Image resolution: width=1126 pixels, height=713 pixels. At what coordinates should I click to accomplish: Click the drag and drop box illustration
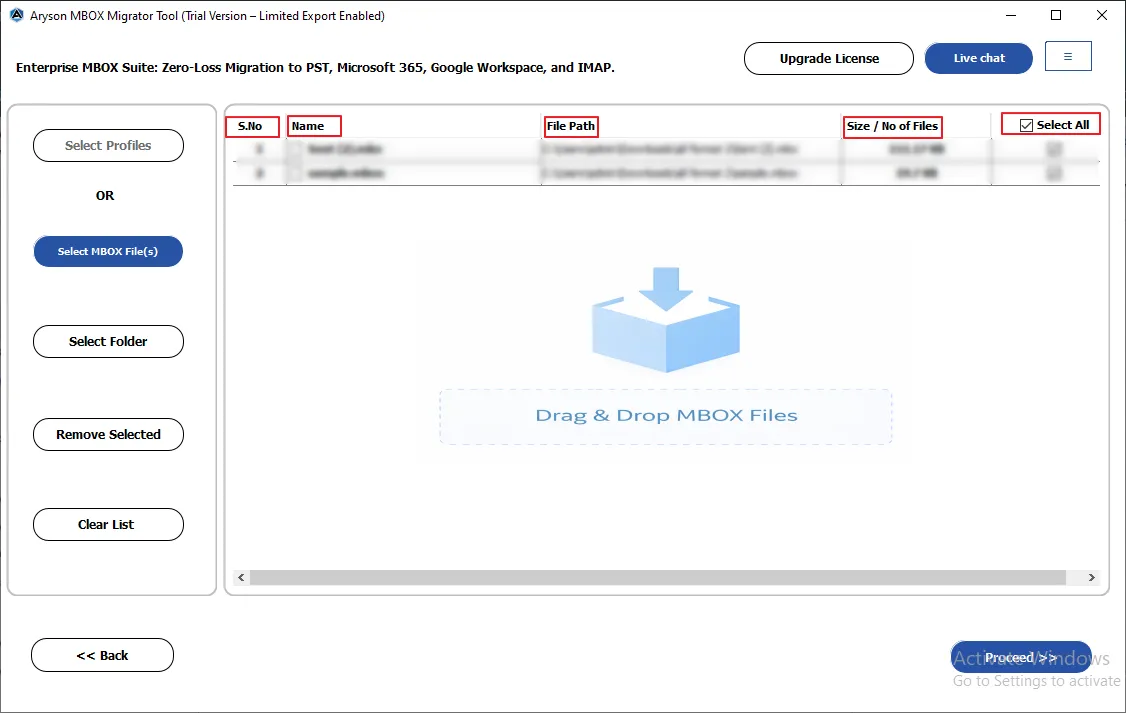click(x=666, y=320)
